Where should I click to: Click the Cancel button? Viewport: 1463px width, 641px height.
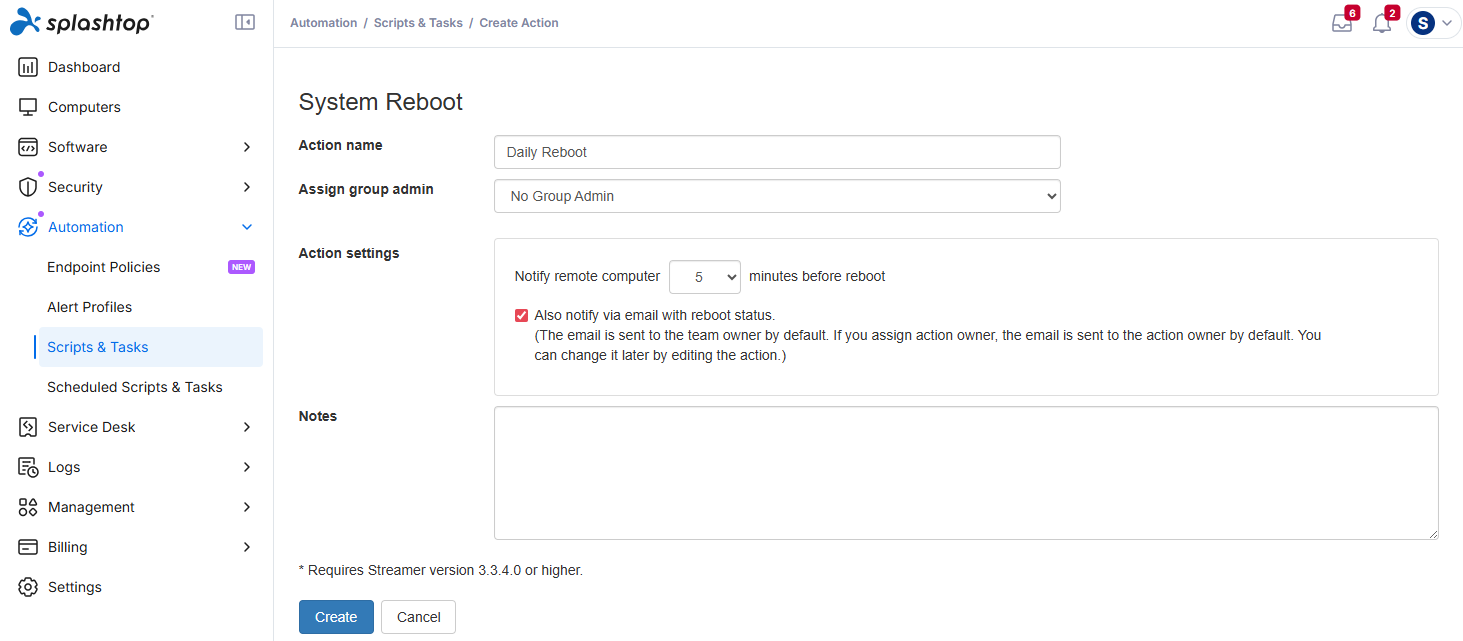pyautogui.click(x=418, y=617)
